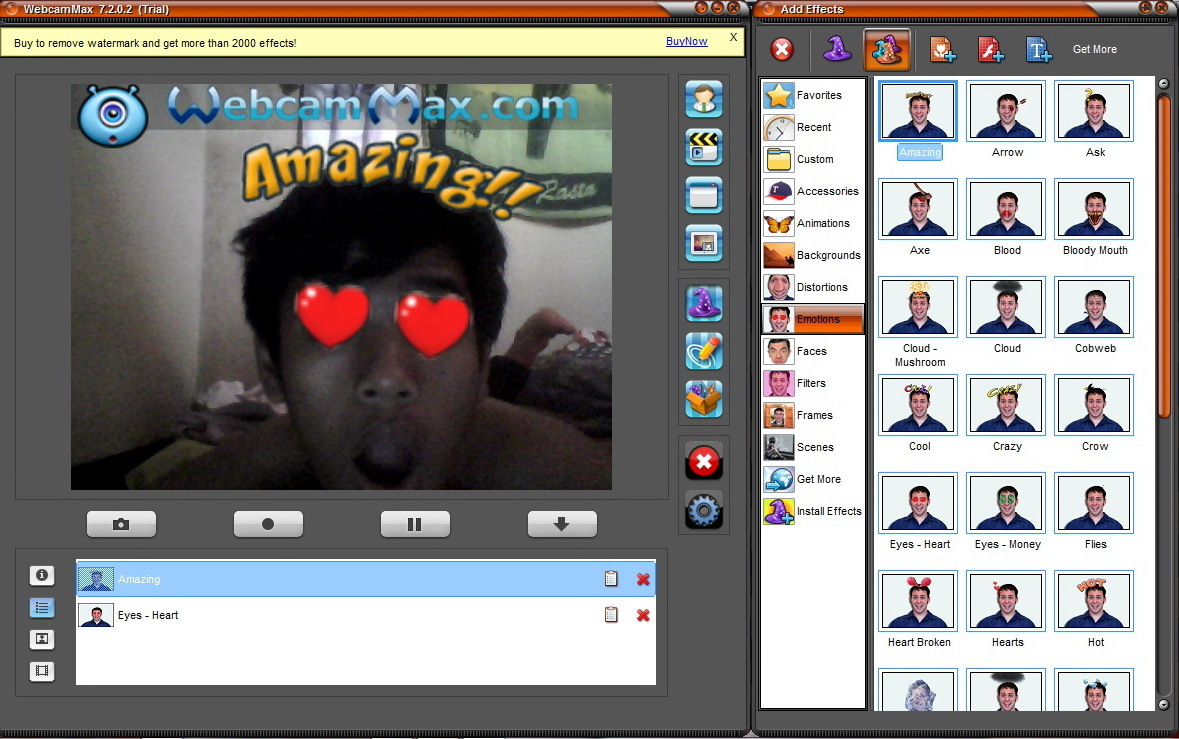Remove the Eyes - Heart effect with red X

643,615
